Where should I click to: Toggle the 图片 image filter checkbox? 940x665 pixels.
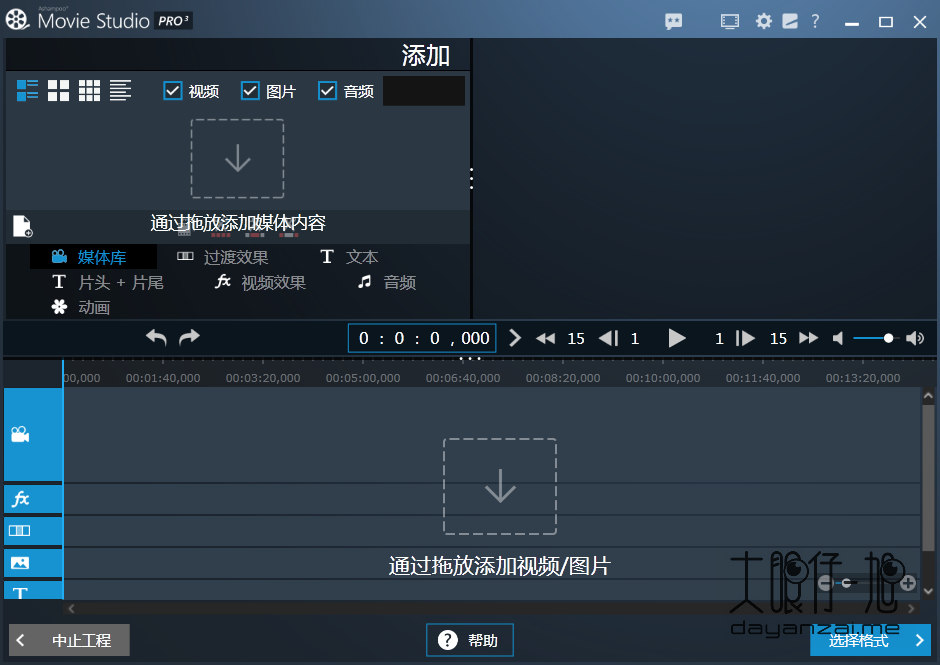[250, 91]
